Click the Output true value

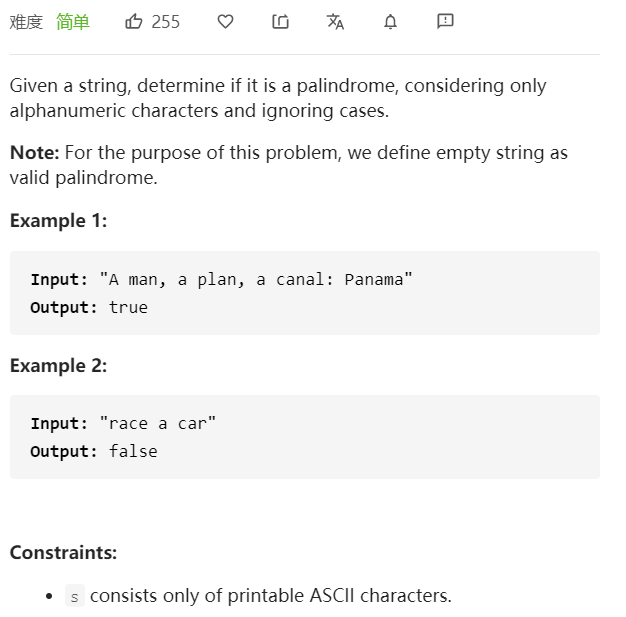(128, 308)
